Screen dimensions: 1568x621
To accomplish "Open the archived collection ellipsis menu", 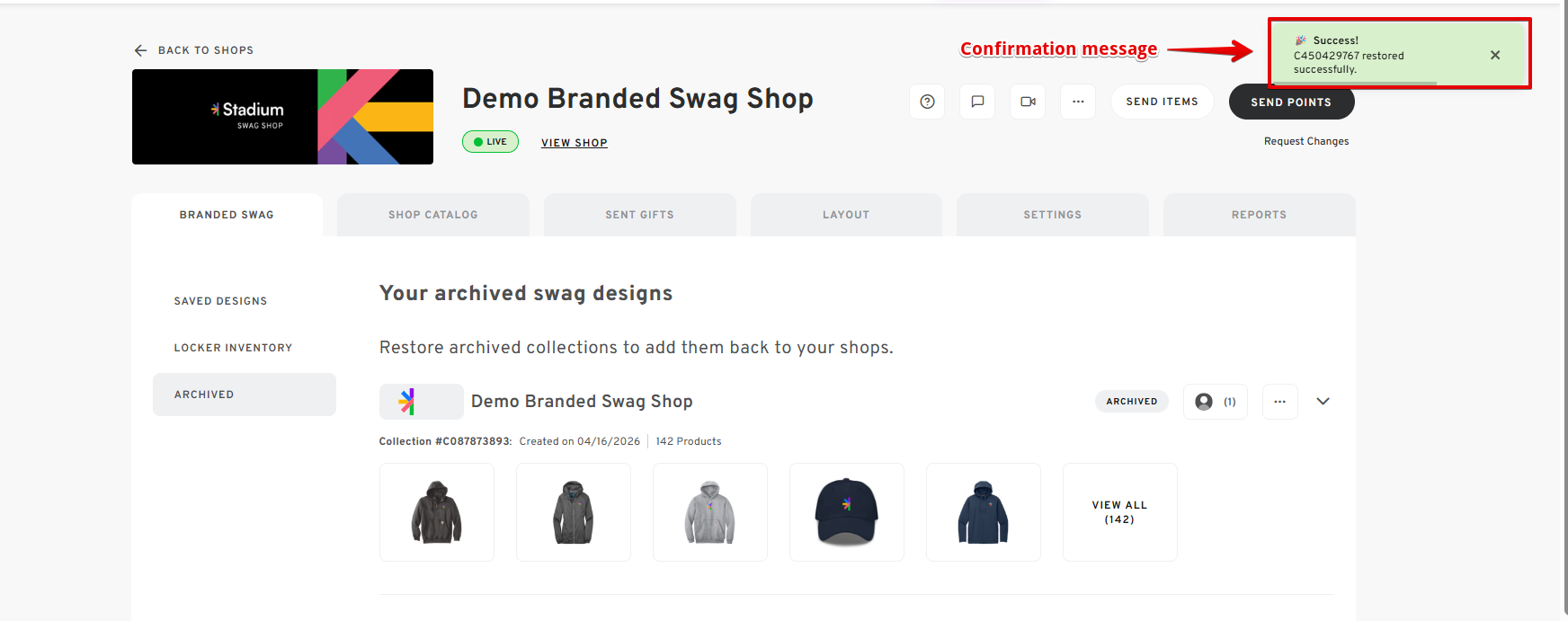I will [1279, 402].
